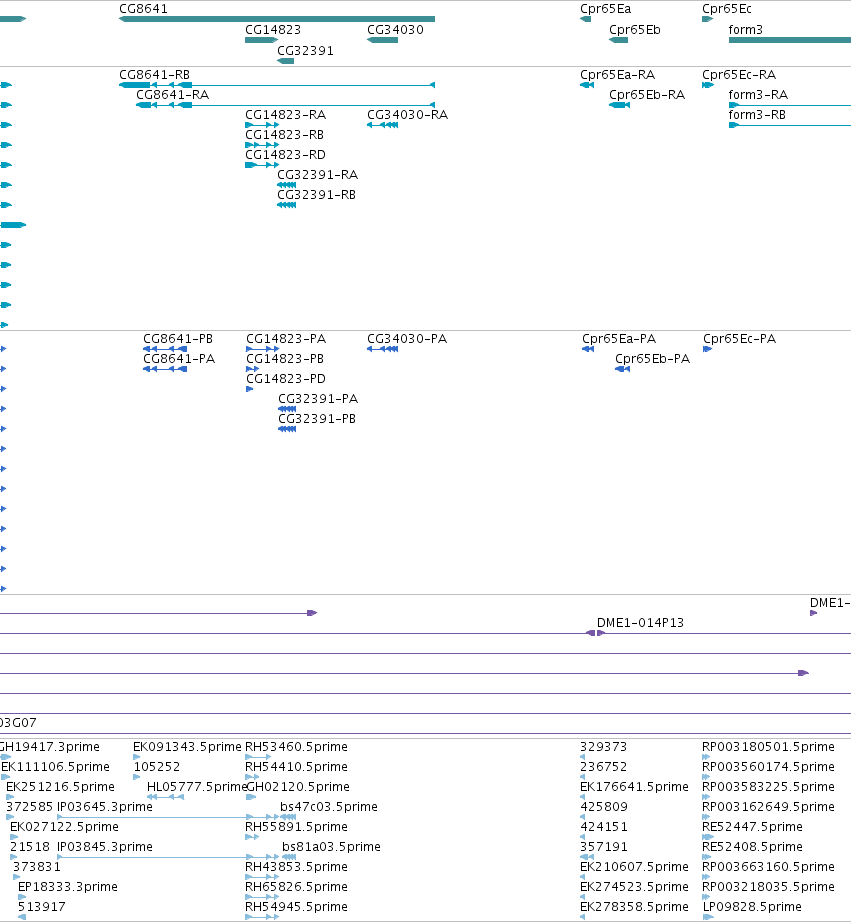Click transcript Cpr65Ec-RA
This screenshot has width=851, height=922.
(708, 85)
